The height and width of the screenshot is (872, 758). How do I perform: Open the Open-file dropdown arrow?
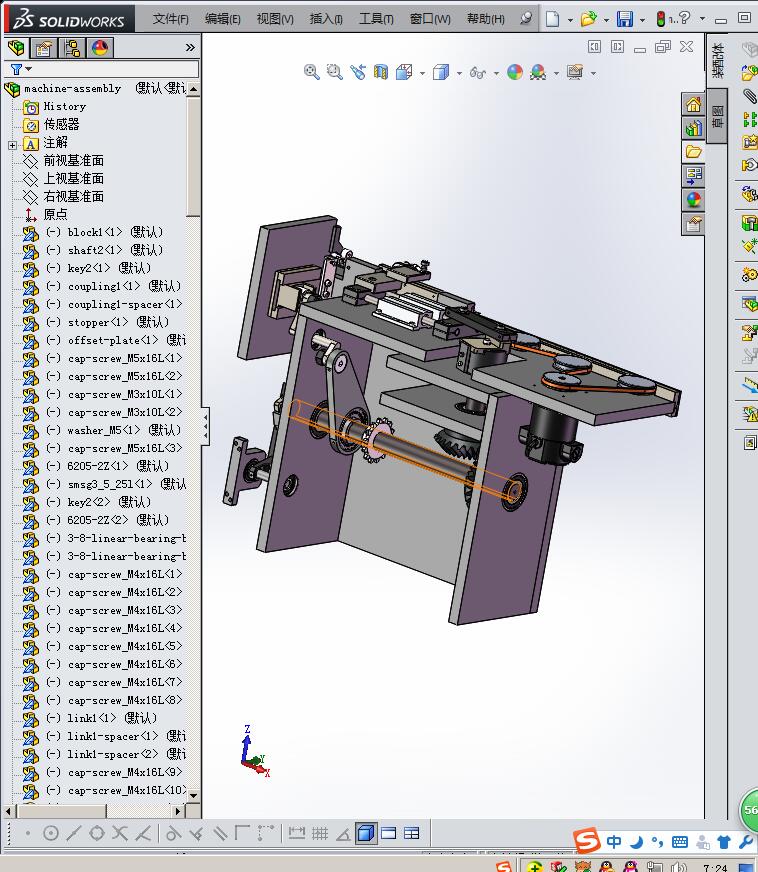click(606, 20)
